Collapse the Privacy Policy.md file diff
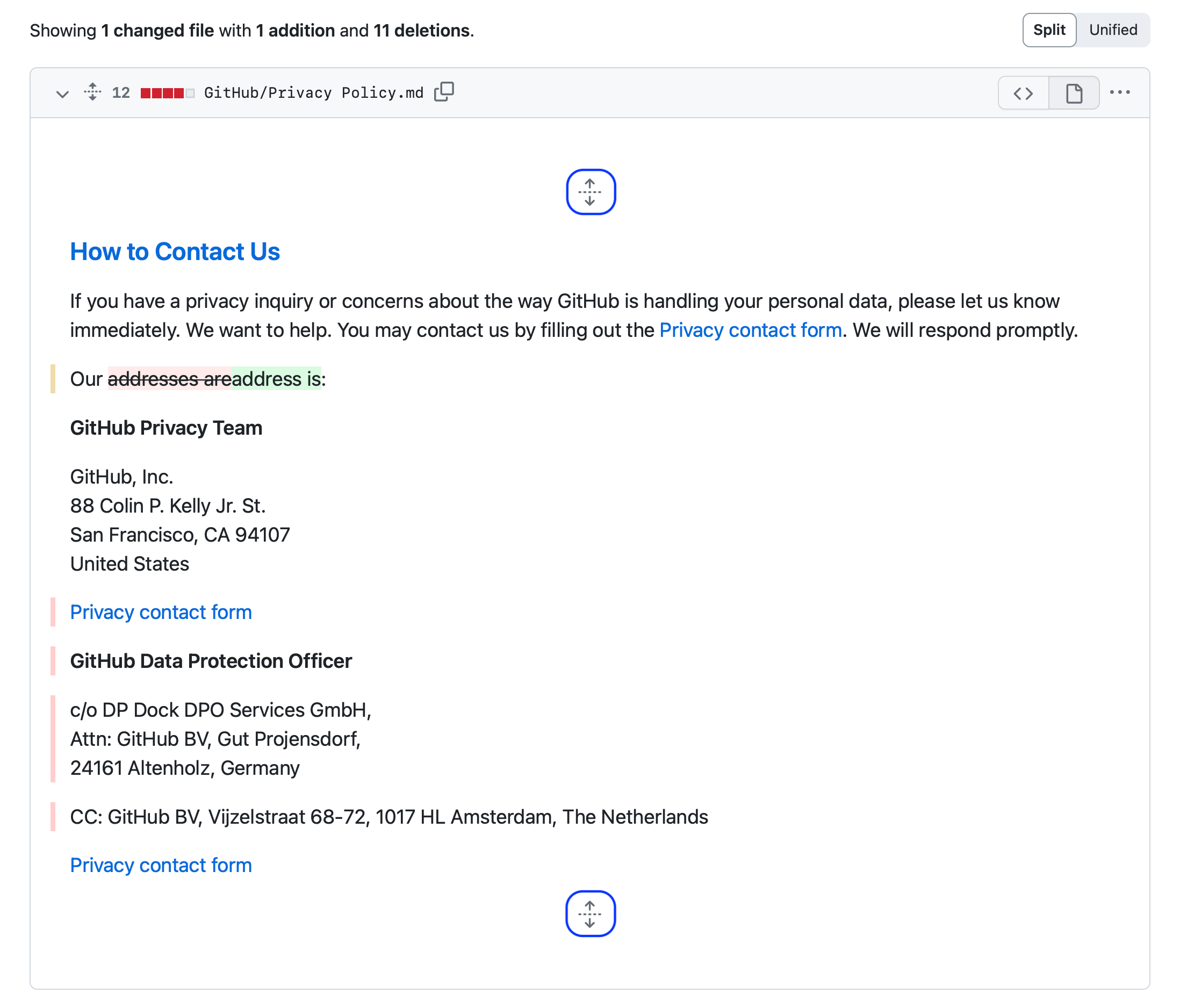Screen dimensions: 1180x1008 (63, 93)
